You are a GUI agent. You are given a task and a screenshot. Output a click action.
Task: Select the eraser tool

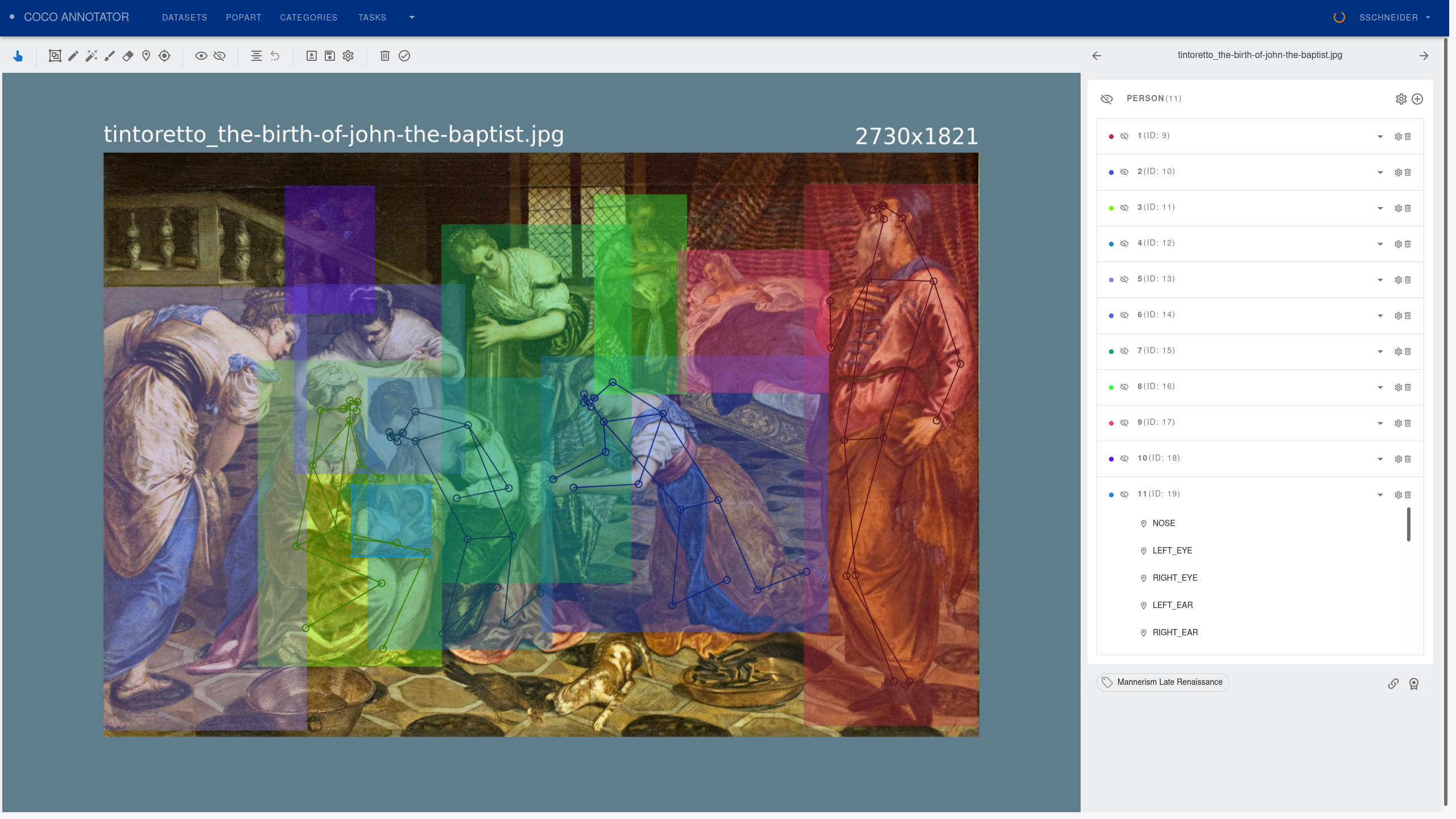point(128,56)
